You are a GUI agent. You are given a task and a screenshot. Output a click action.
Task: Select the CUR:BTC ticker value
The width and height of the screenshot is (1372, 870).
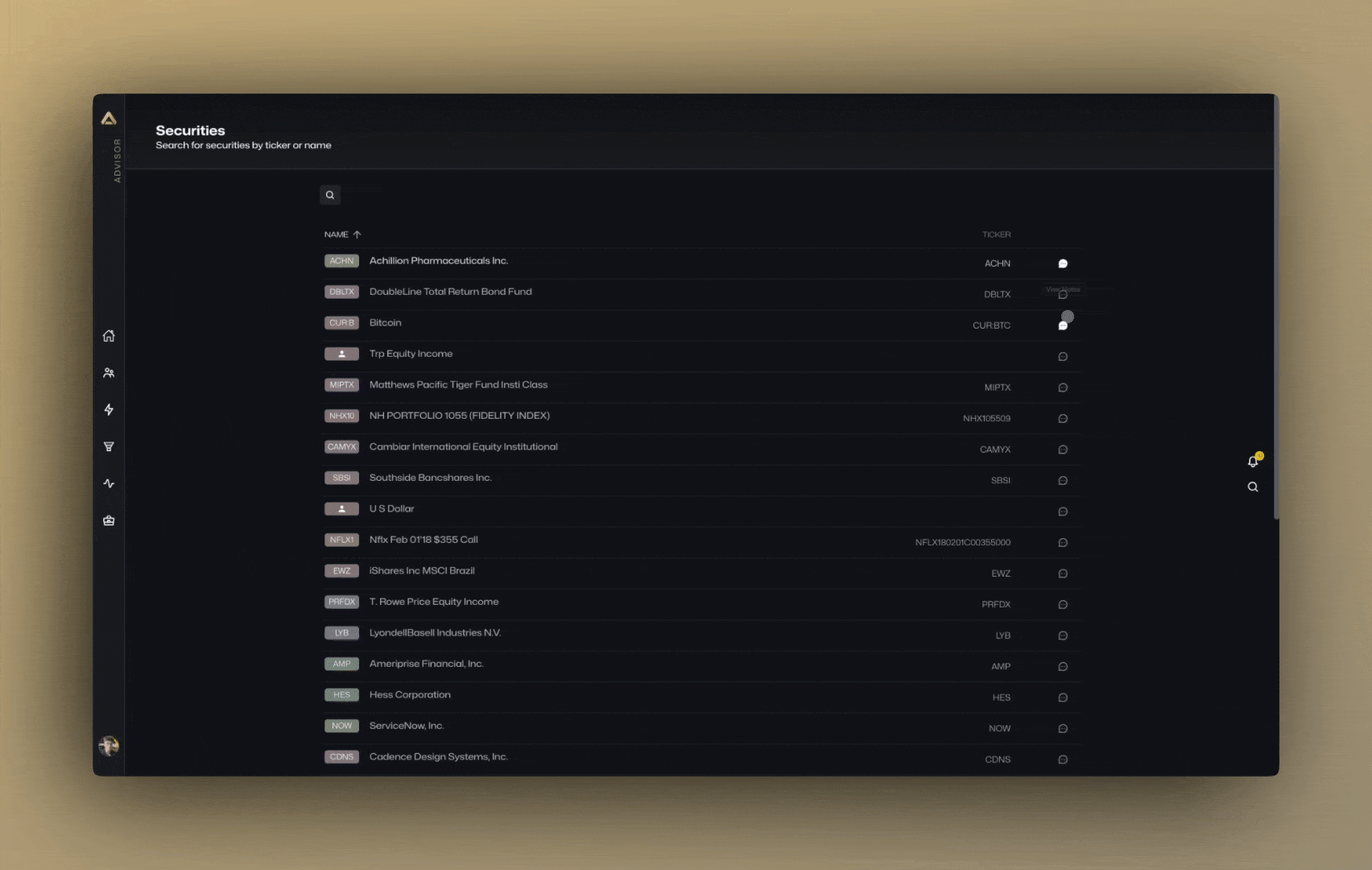(x=992, y=325)
